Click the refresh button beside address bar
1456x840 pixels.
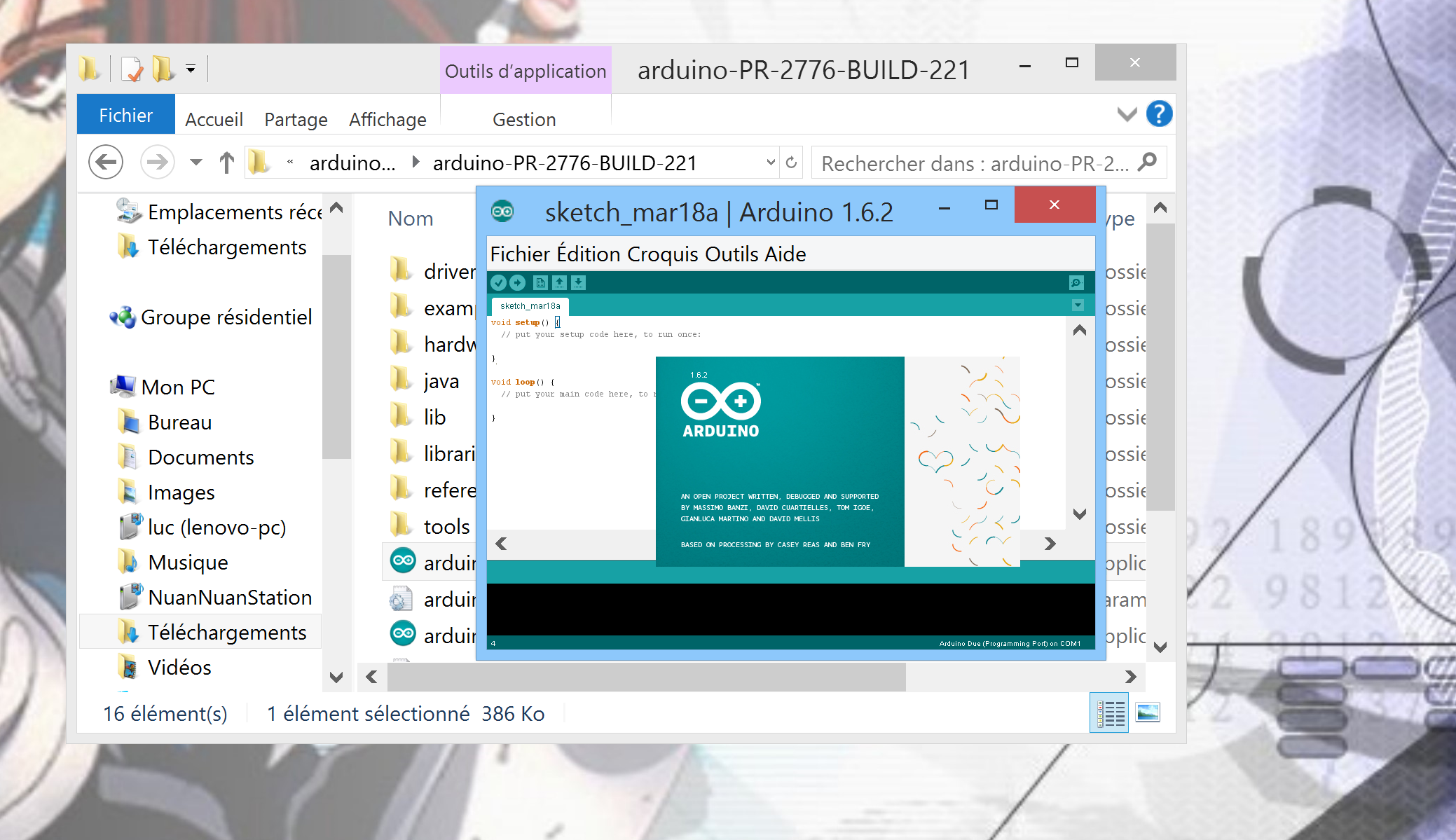[x=791, y=163]
